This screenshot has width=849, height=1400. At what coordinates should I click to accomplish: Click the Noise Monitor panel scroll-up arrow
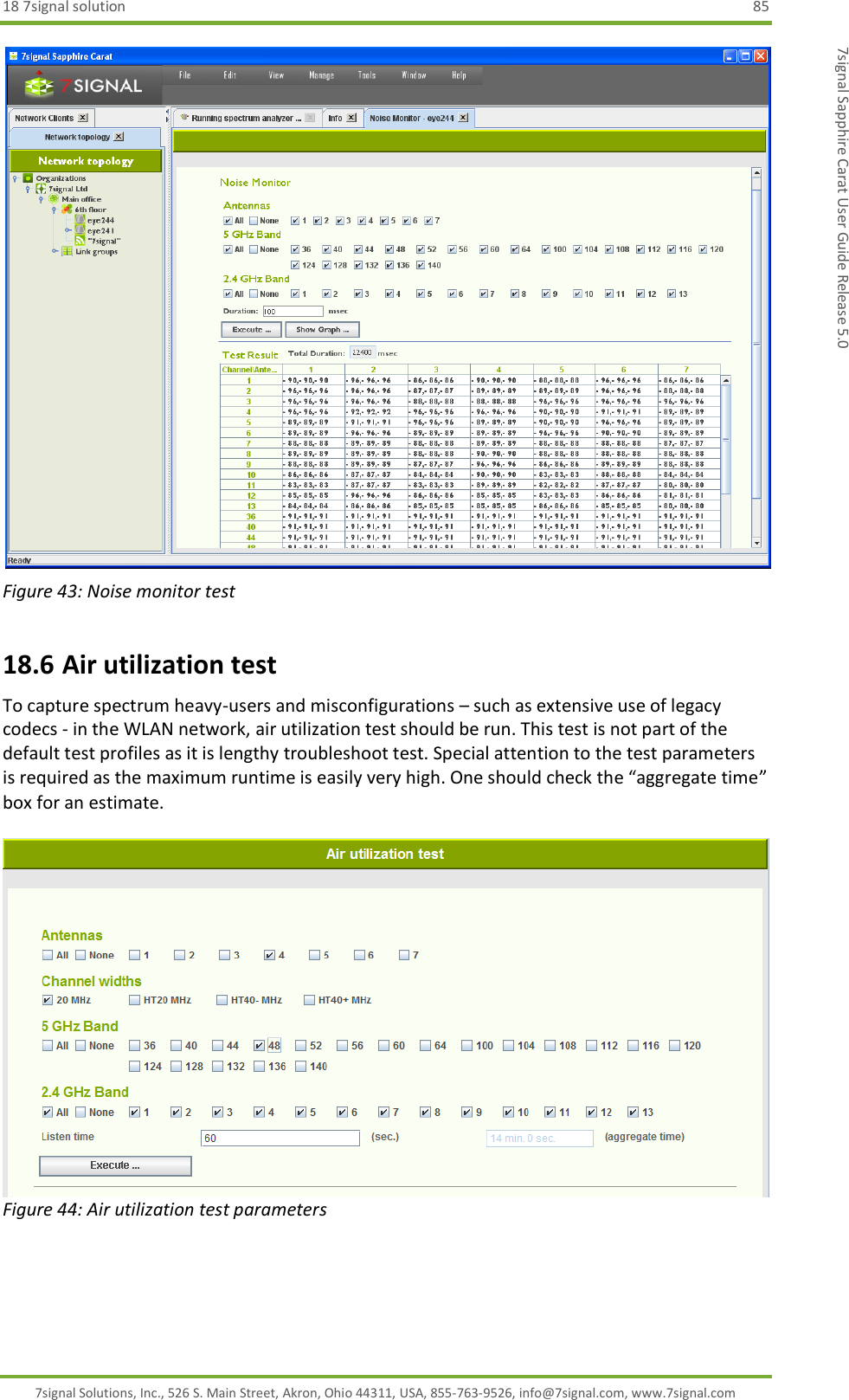[756, 173]
